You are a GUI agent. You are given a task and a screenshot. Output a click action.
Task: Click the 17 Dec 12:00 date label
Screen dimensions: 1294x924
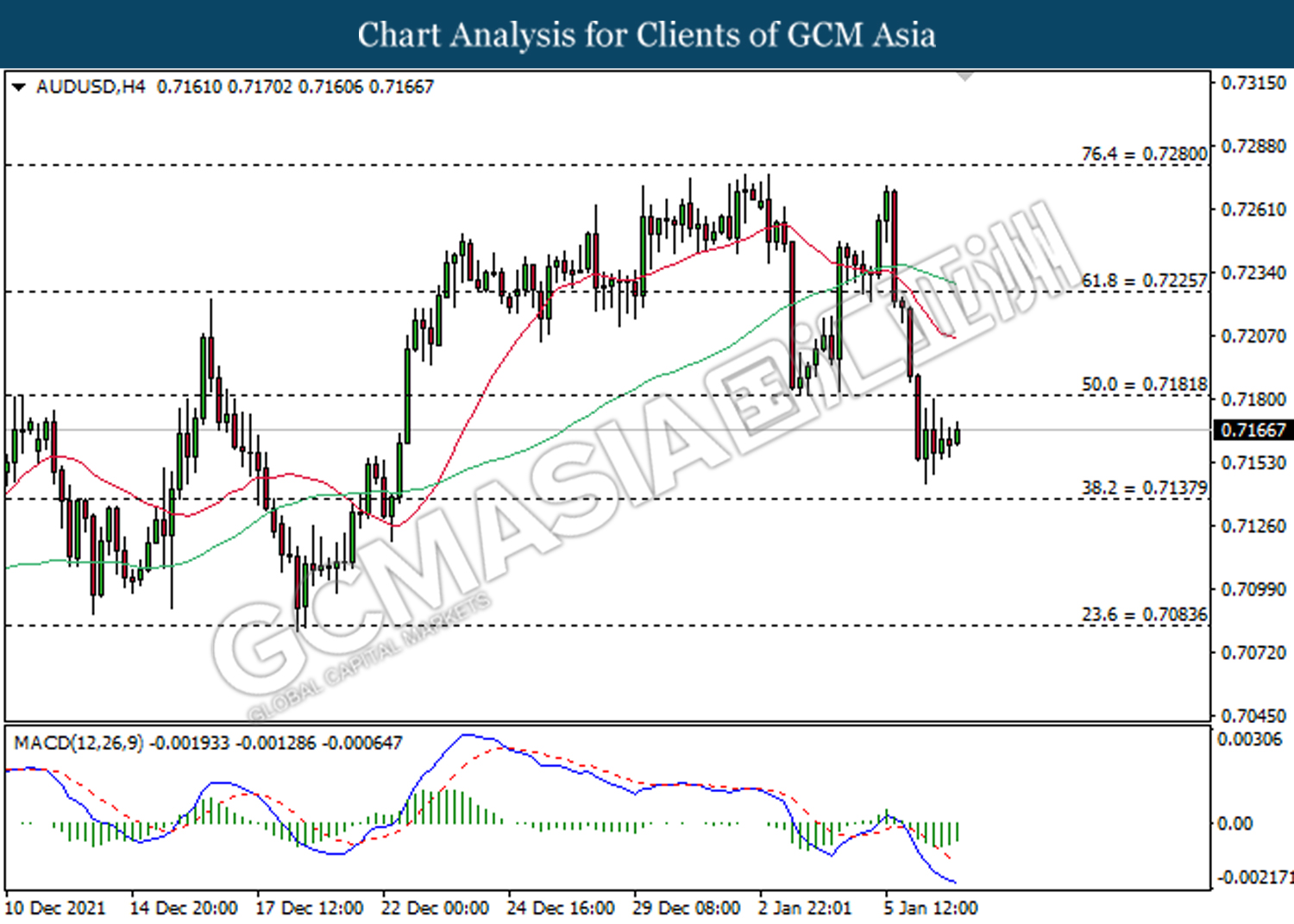[310, 908]
